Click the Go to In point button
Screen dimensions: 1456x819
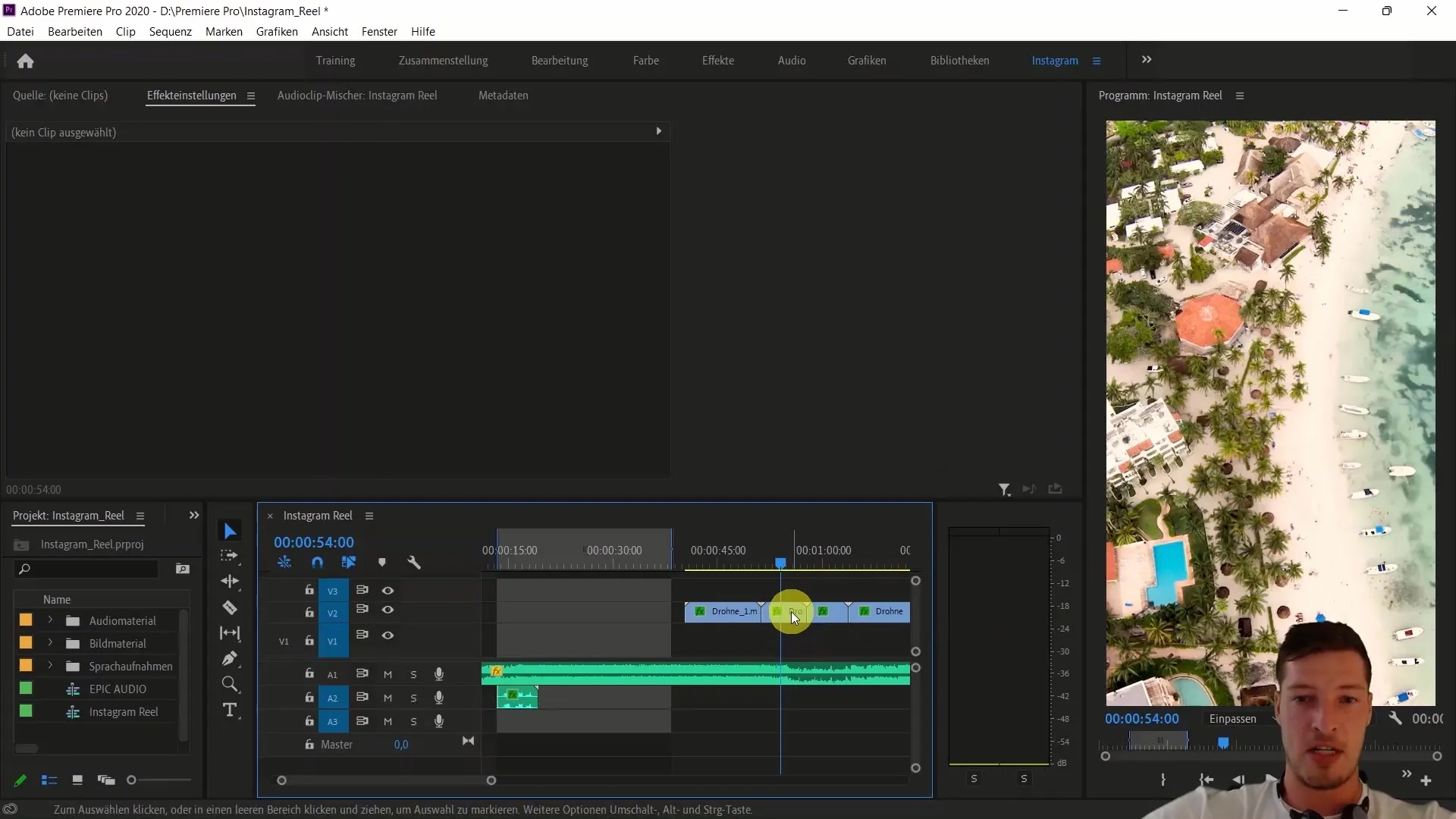point(1206,780)
